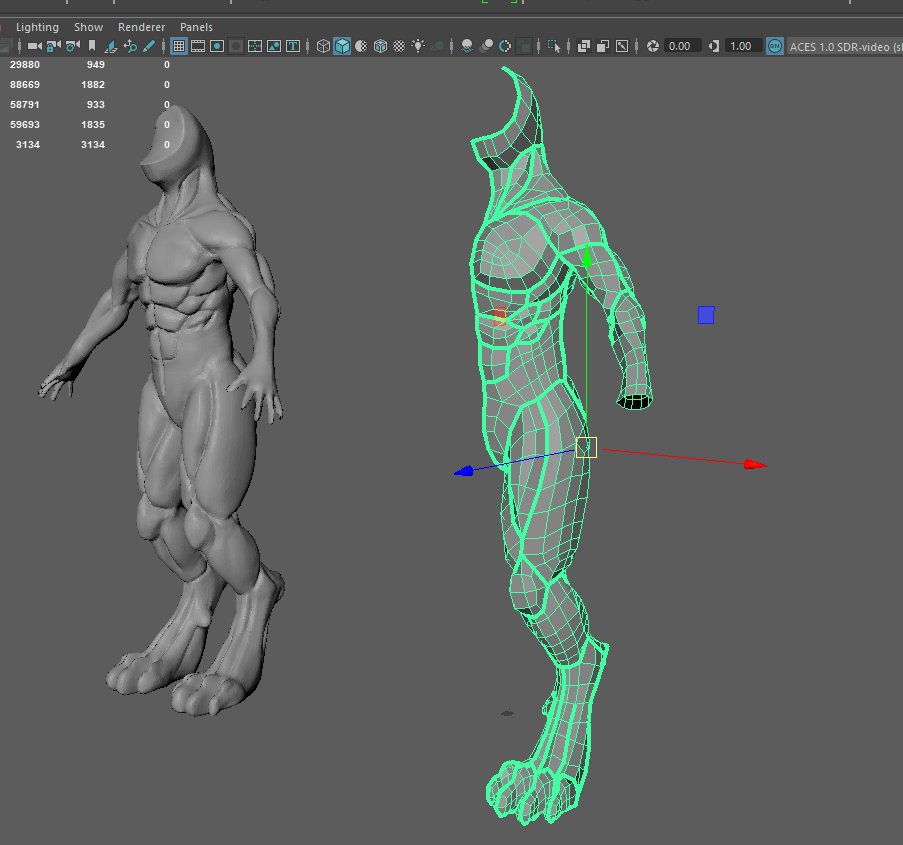Toggle Textured display checker icon

coord(399,46)
